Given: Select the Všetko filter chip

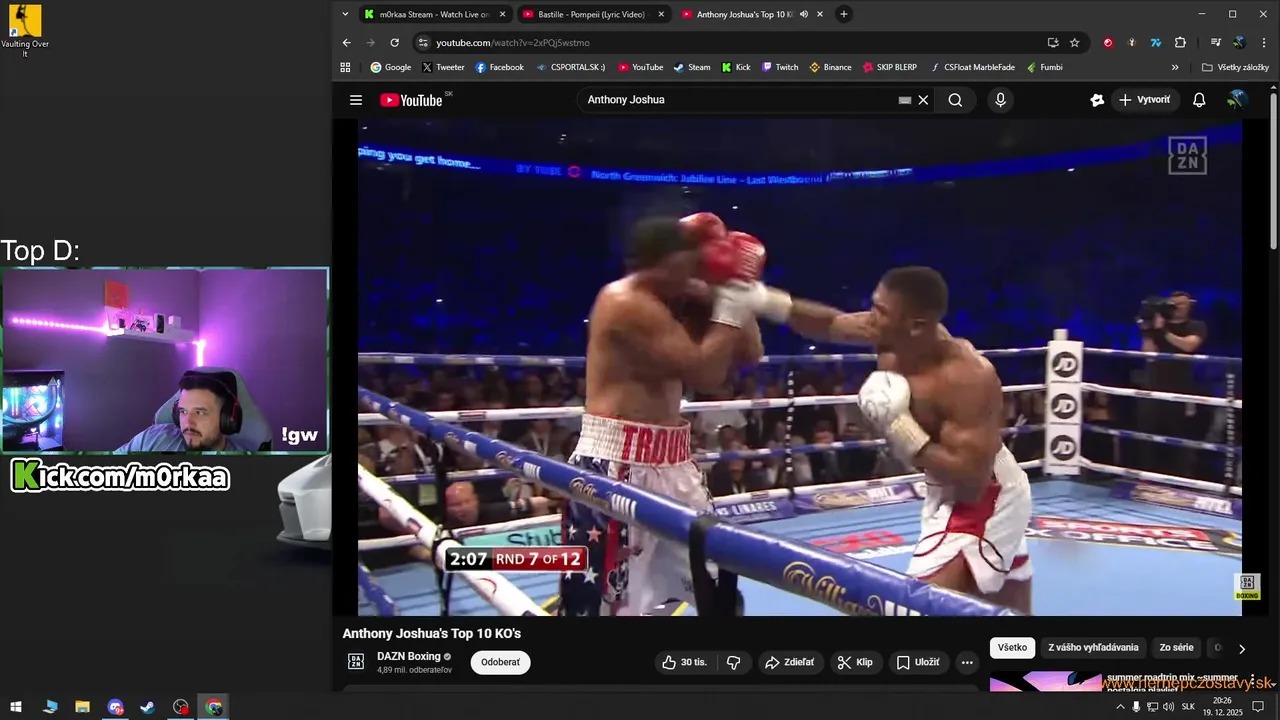Looking at the screenshot, I should tap(1012, 647).
